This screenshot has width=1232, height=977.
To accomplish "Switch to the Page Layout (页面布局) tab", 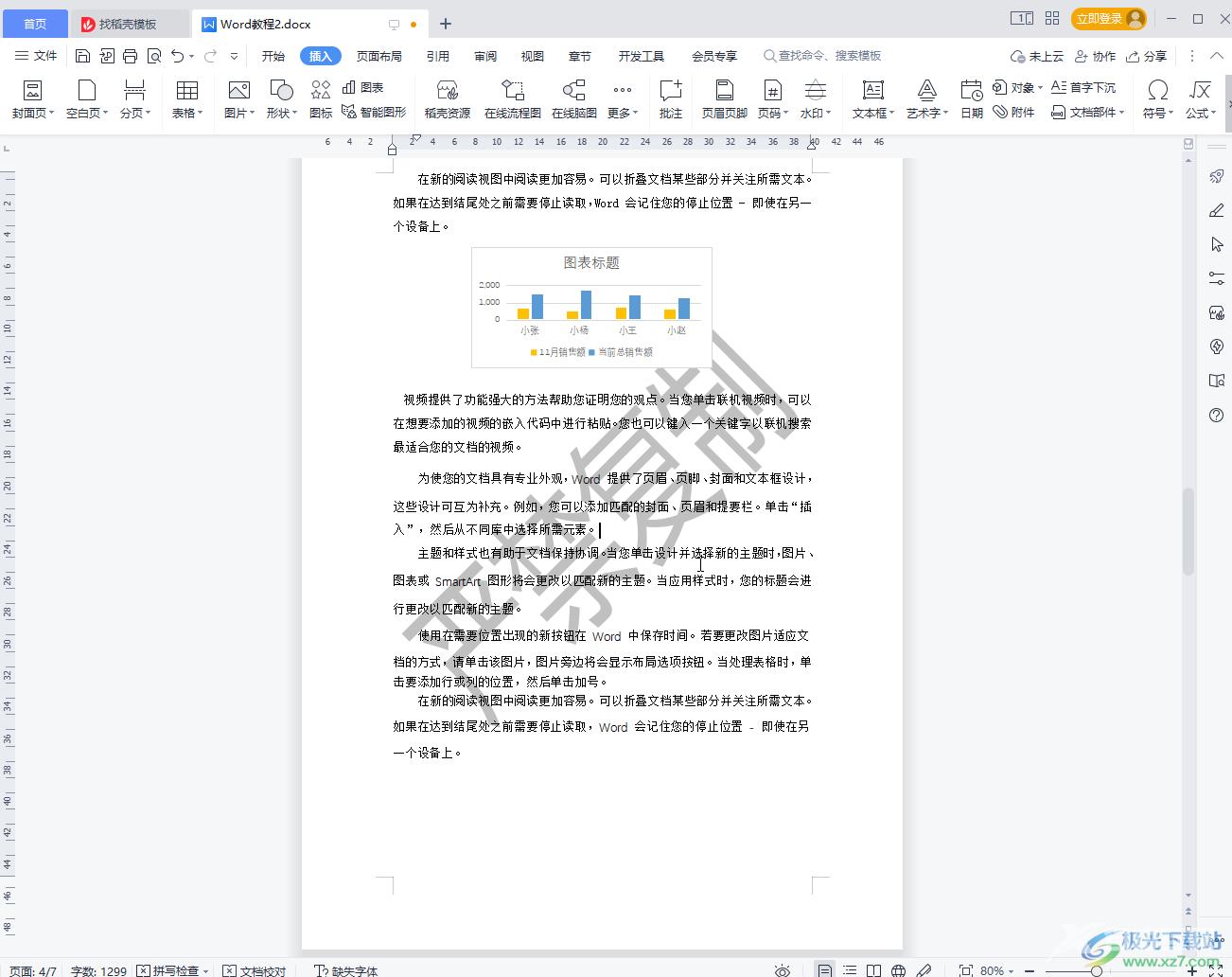I will click(x=378, y=56).
